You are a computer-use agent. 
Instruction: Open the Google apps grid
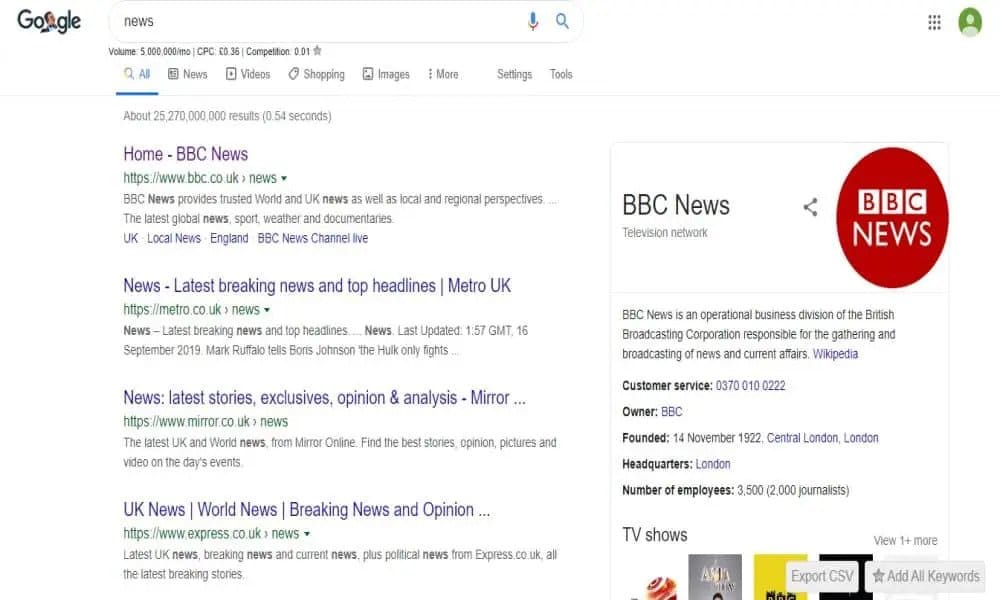click(x=934, y=22)
